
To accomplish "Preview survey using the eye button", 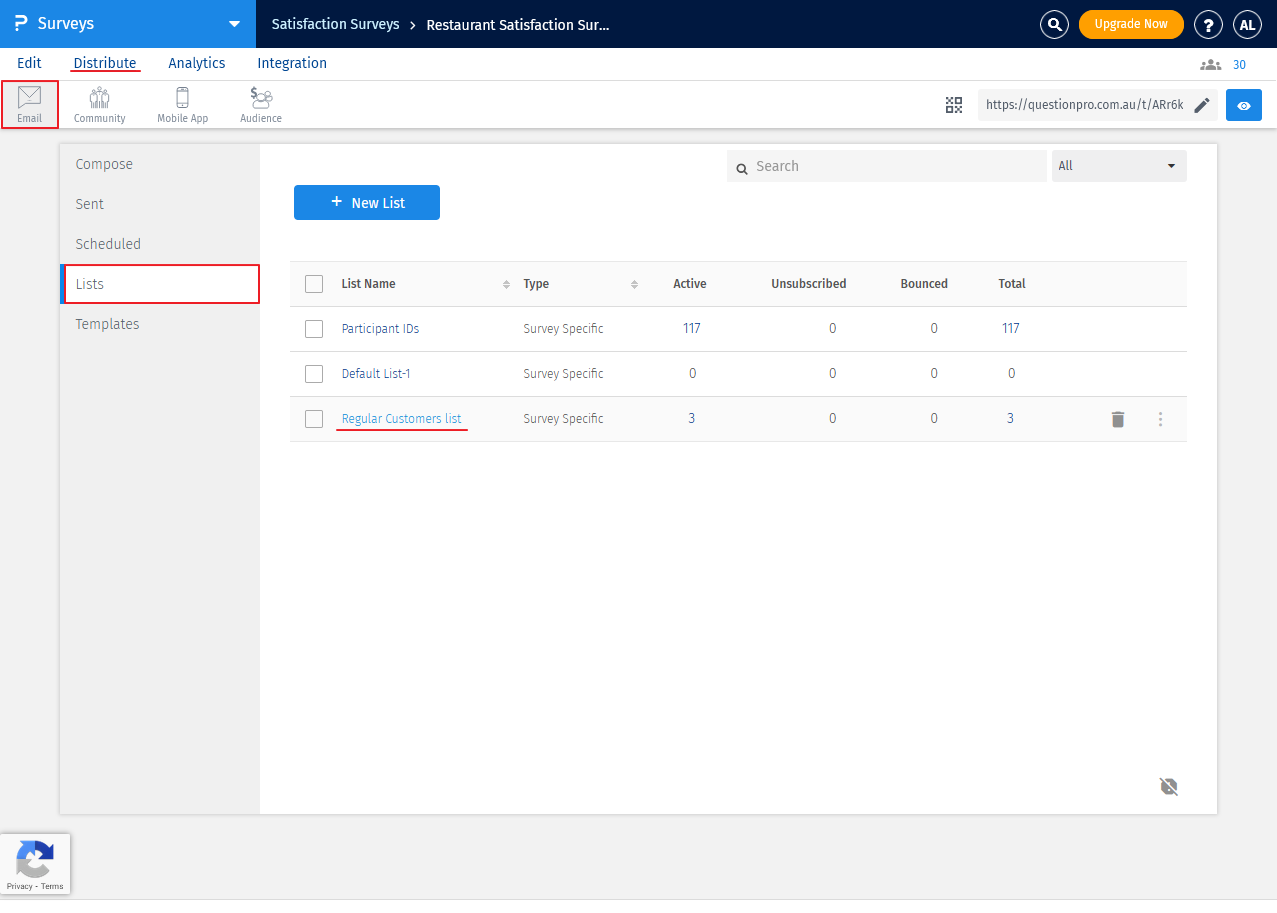I will [1243, 105].
